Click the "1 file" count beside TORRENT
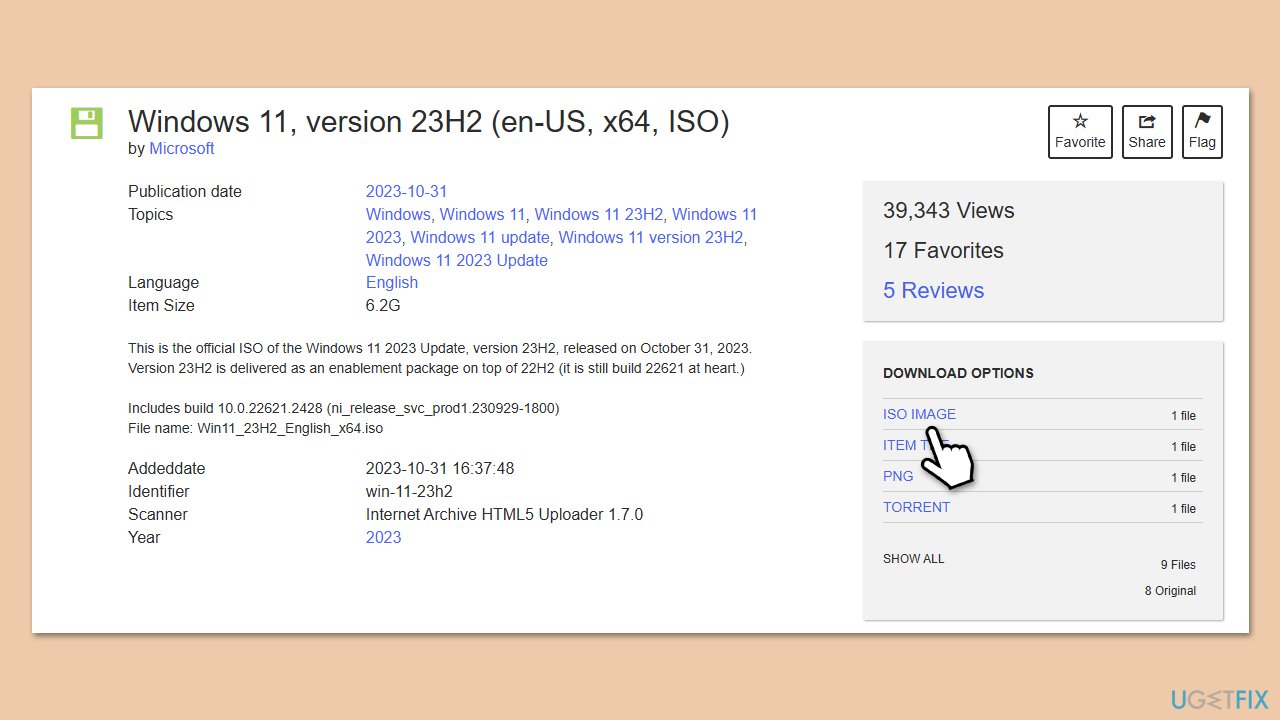The width and height of the screenshot is (1280, 720). (1183, 509)
